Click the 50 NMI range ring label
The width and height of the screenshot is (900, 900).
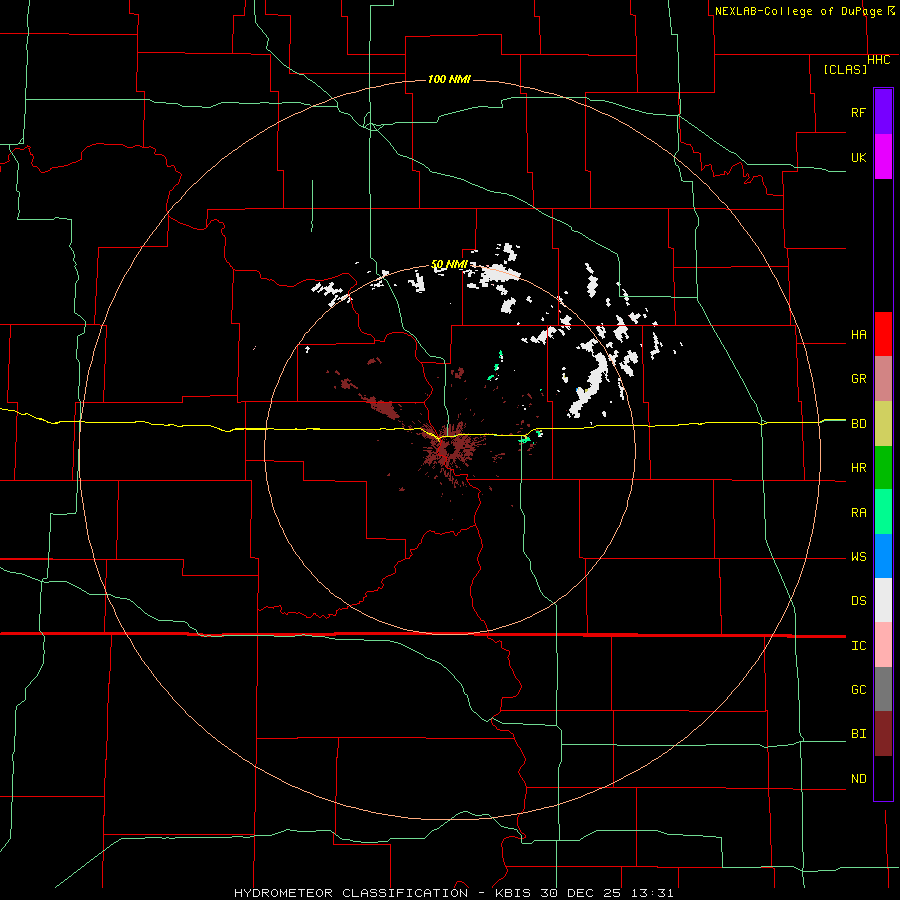[x=449, y=265]
